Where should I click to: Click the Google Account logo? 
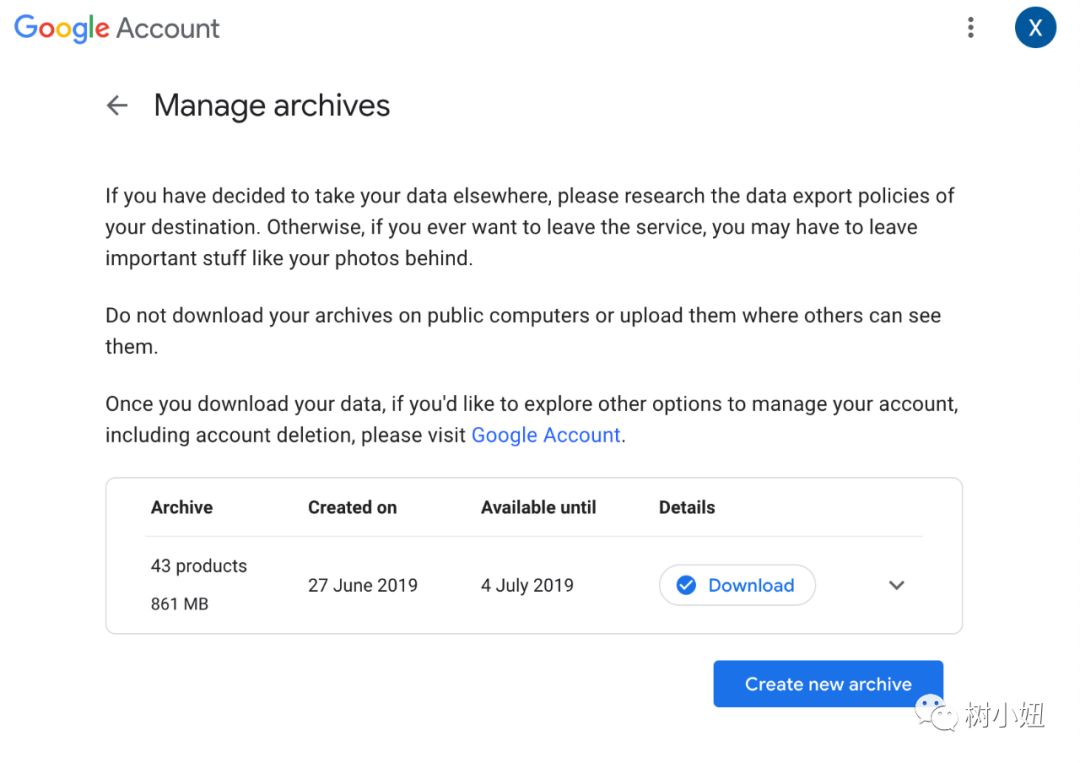[116, 28]
